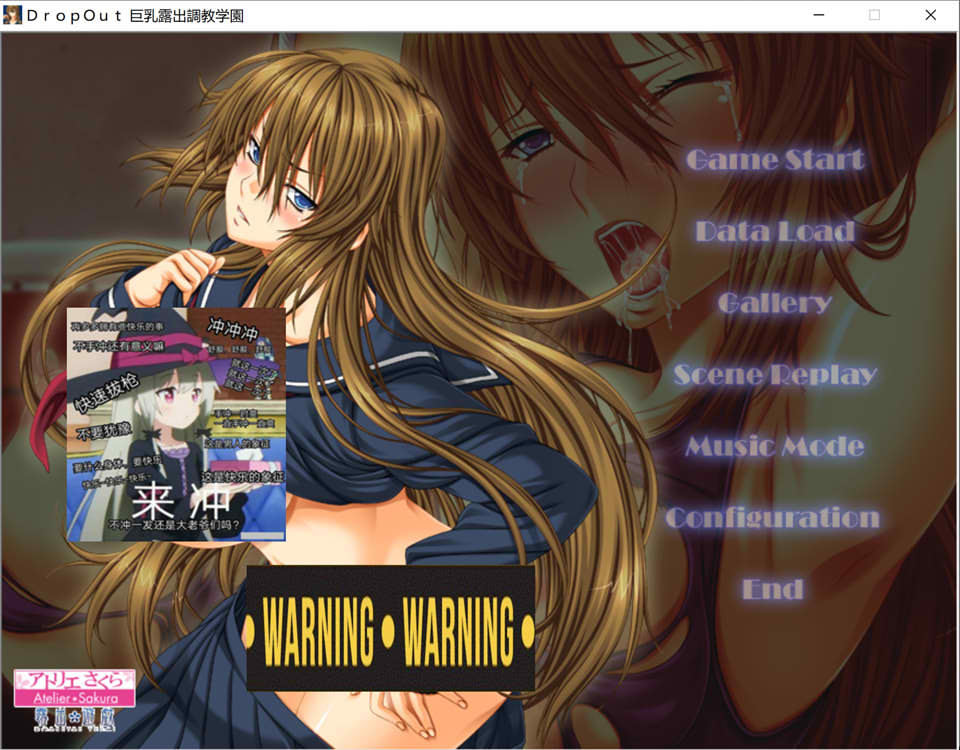The image size is (960, 750).
Task: Close the DropOut window
Action: pos(930,15)
